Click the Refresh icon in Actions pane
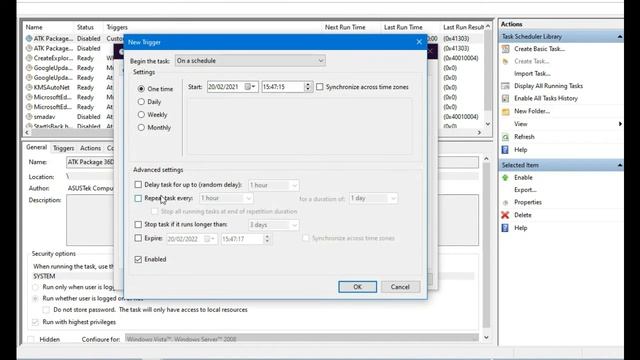This screenshot has height=360, width=640. 505,137
